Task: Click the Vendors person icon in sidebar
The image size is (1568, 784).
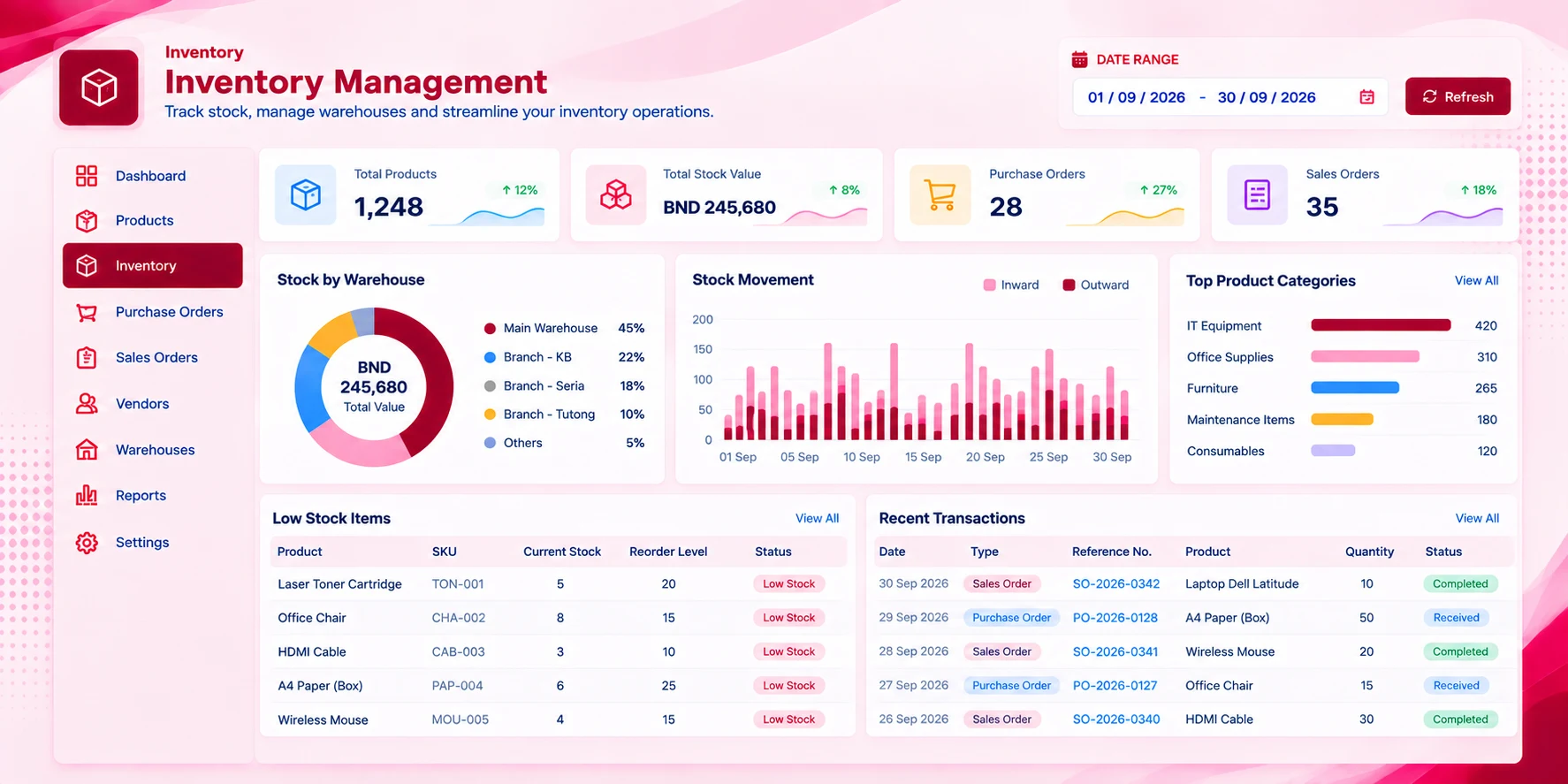Action: tap(87, 404)
